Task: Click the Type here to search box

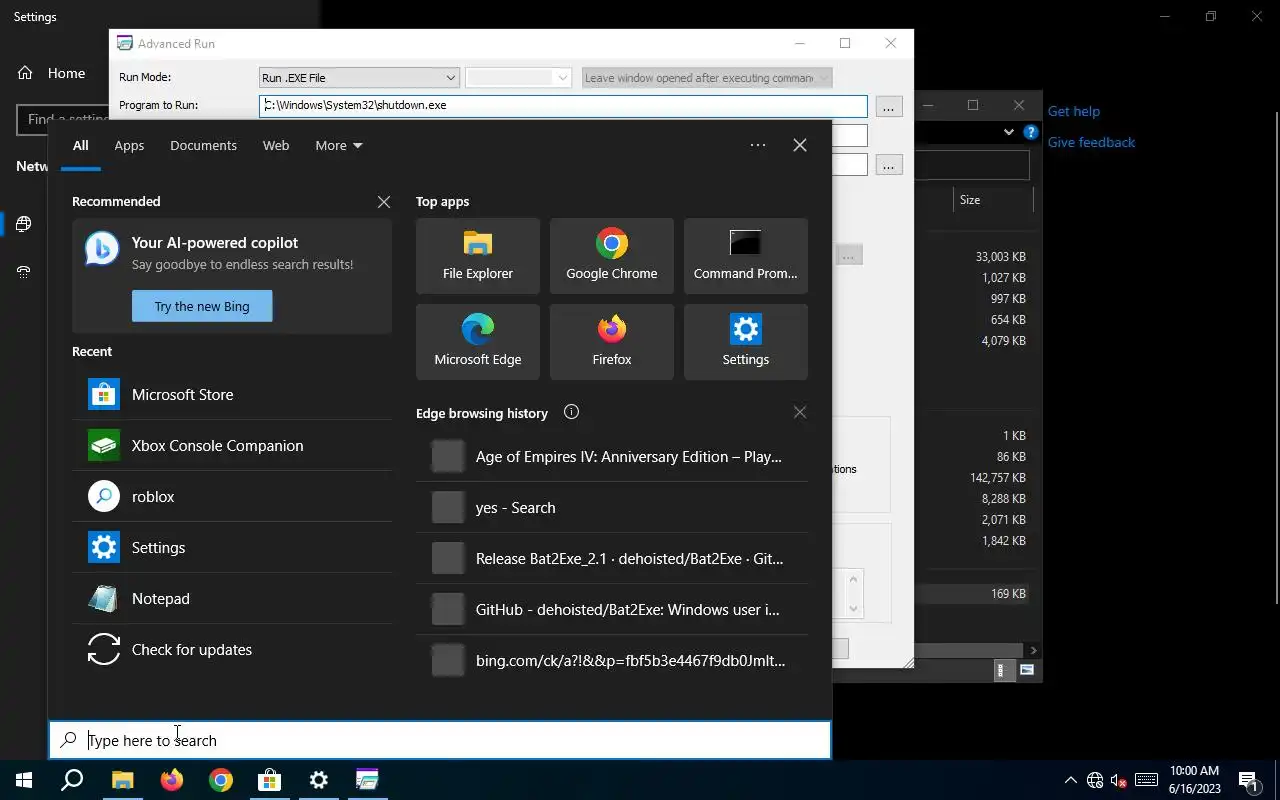Action: tap(440, 740)
